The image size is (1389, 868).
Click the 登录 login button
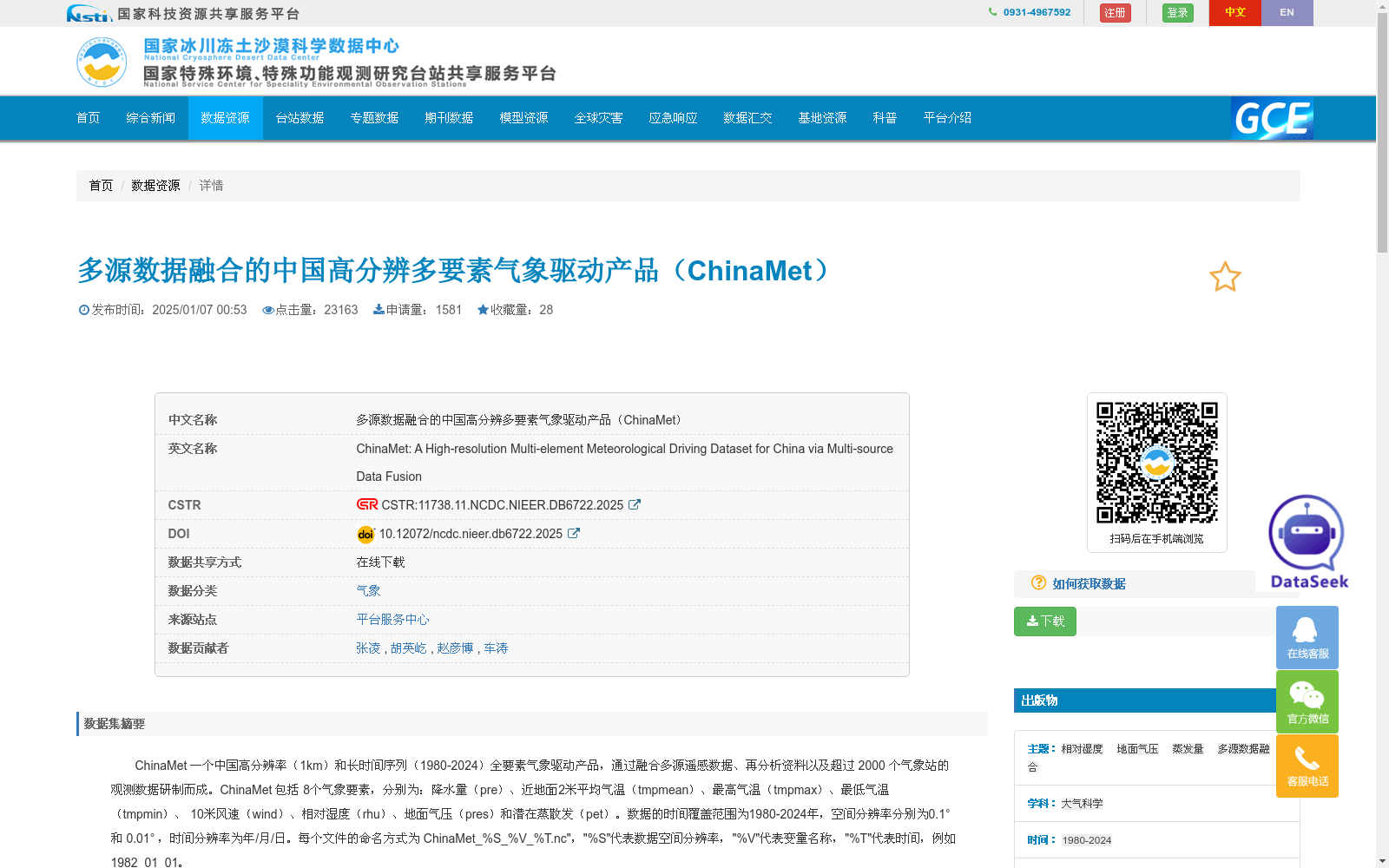[x=1178, y=13]
